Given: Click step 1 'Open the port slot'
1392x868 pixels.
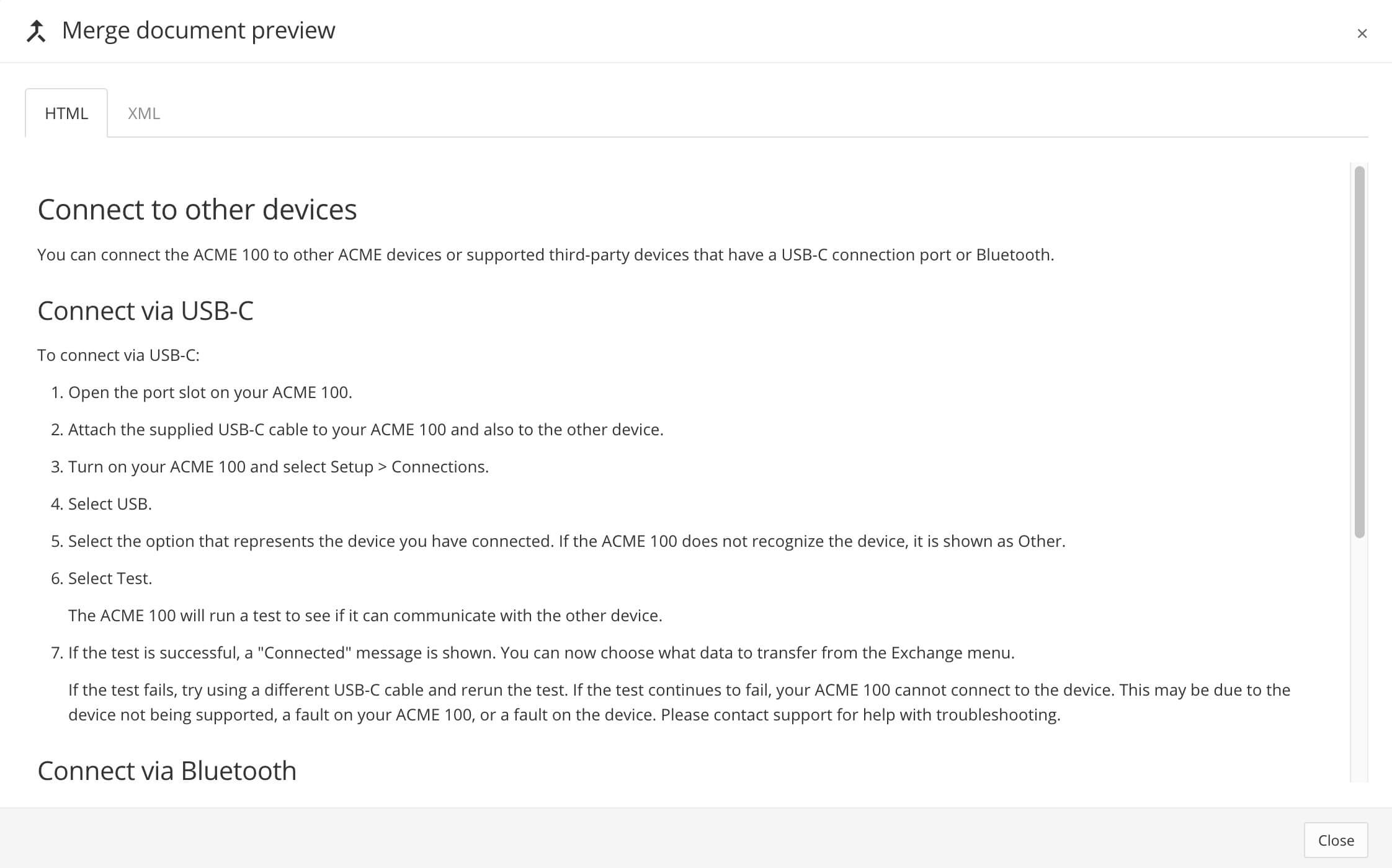Looking at the screenshot, I should click(210, 392).
